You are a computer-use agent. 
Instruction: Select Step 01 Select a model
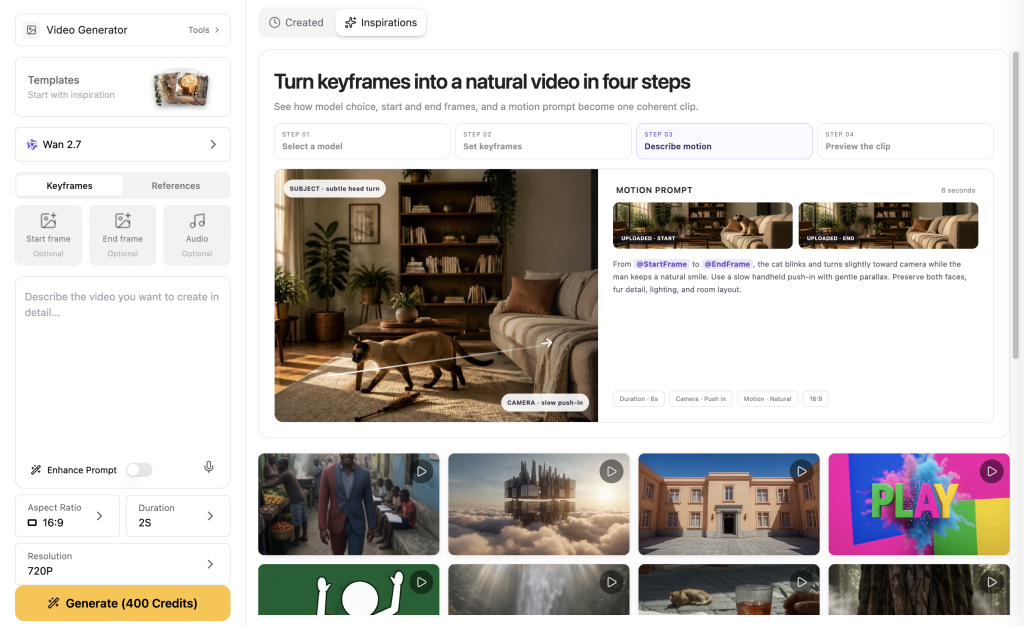click(x=362, y=141)
